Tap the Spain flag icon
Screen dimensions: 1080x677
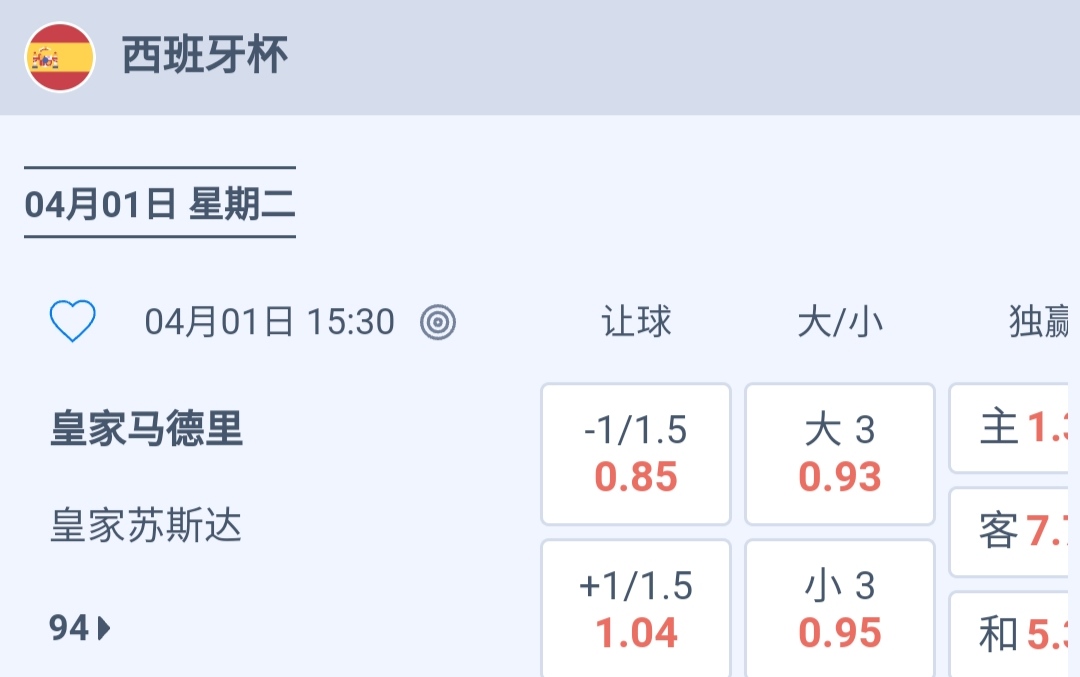(x=60, y=57)
